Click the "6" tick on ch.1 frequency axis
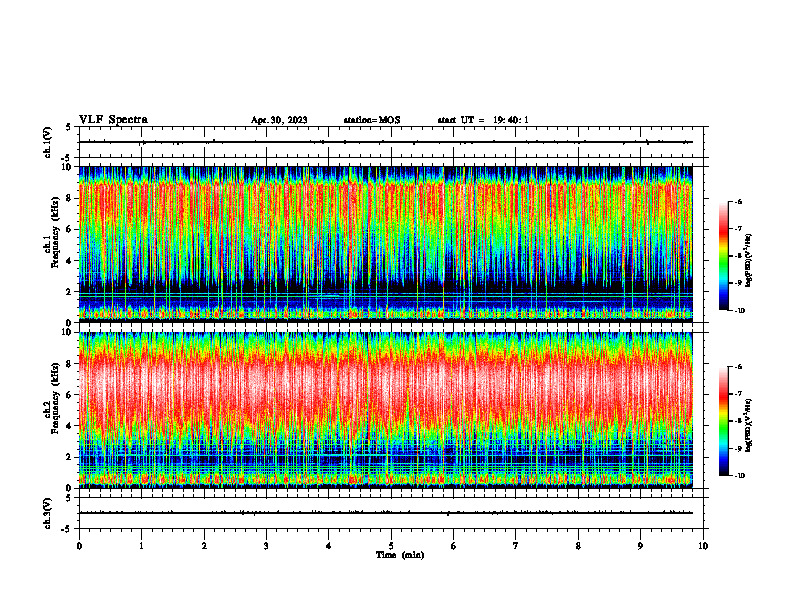The height and width of the screenshot is (612, 792). tap(71, 229)
